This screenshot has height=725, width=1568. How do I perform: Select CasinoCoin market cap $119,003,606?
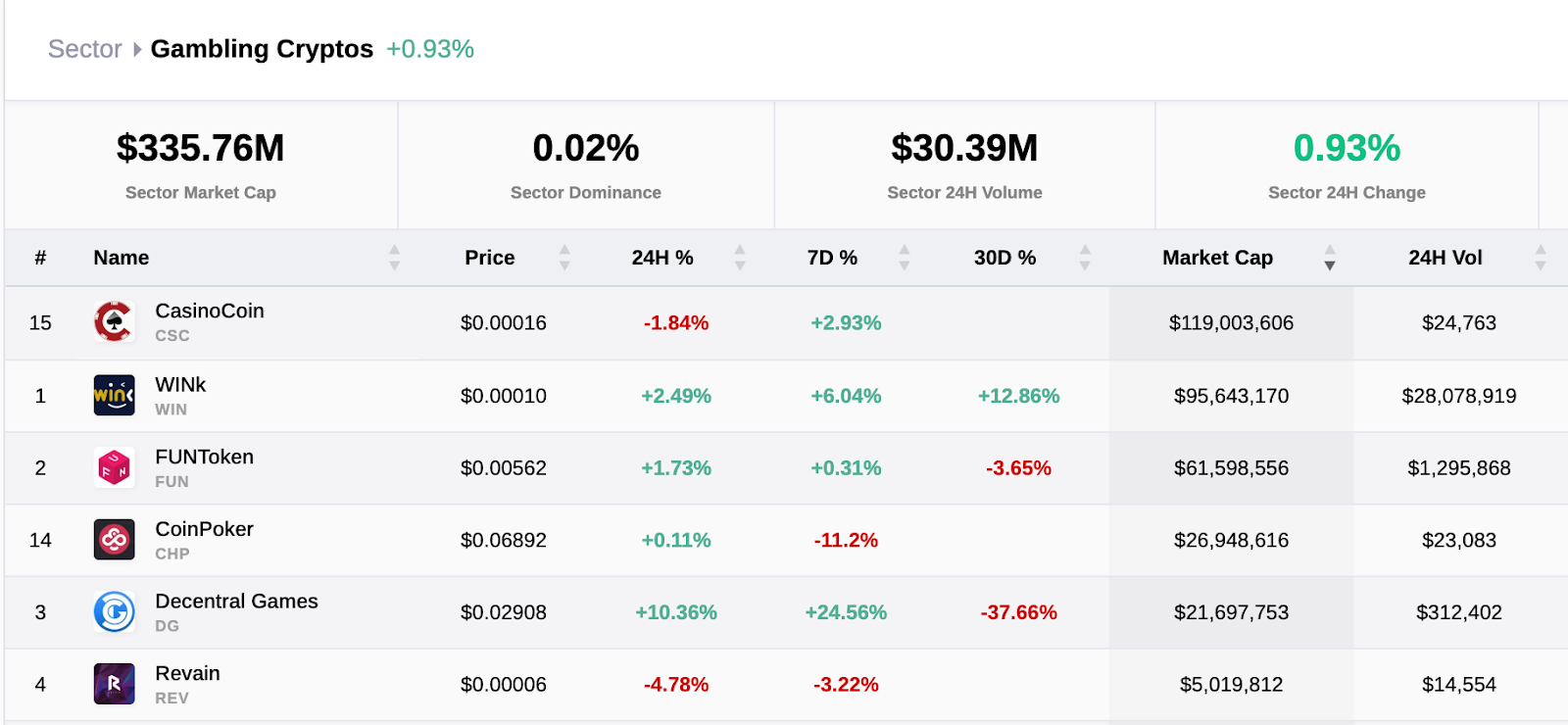(1231, 322)
